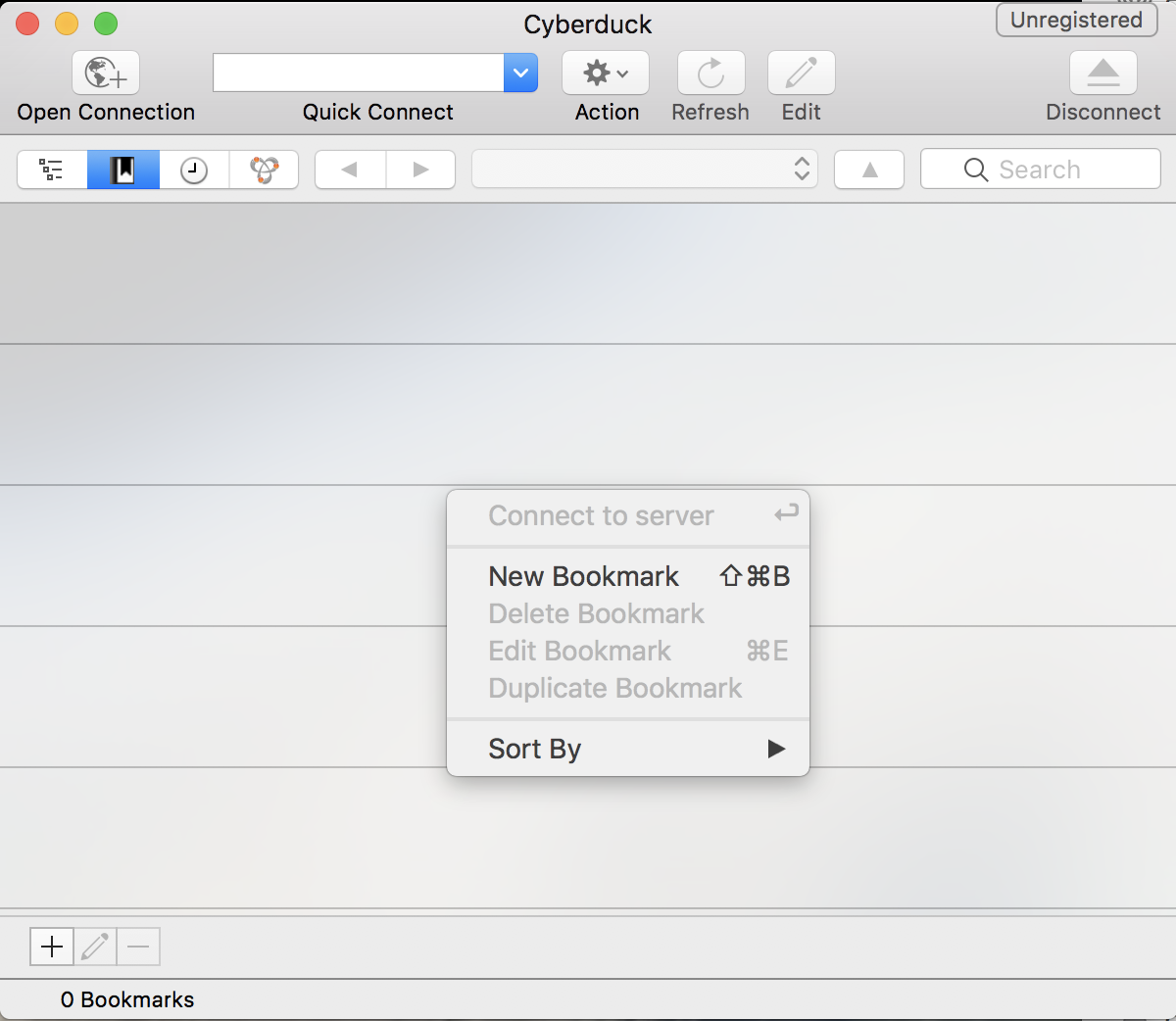Image resolution: width=1176 pixels, height=1021 pixels.
Task: Click the Quick Connect label
Action: click(377, 112)
